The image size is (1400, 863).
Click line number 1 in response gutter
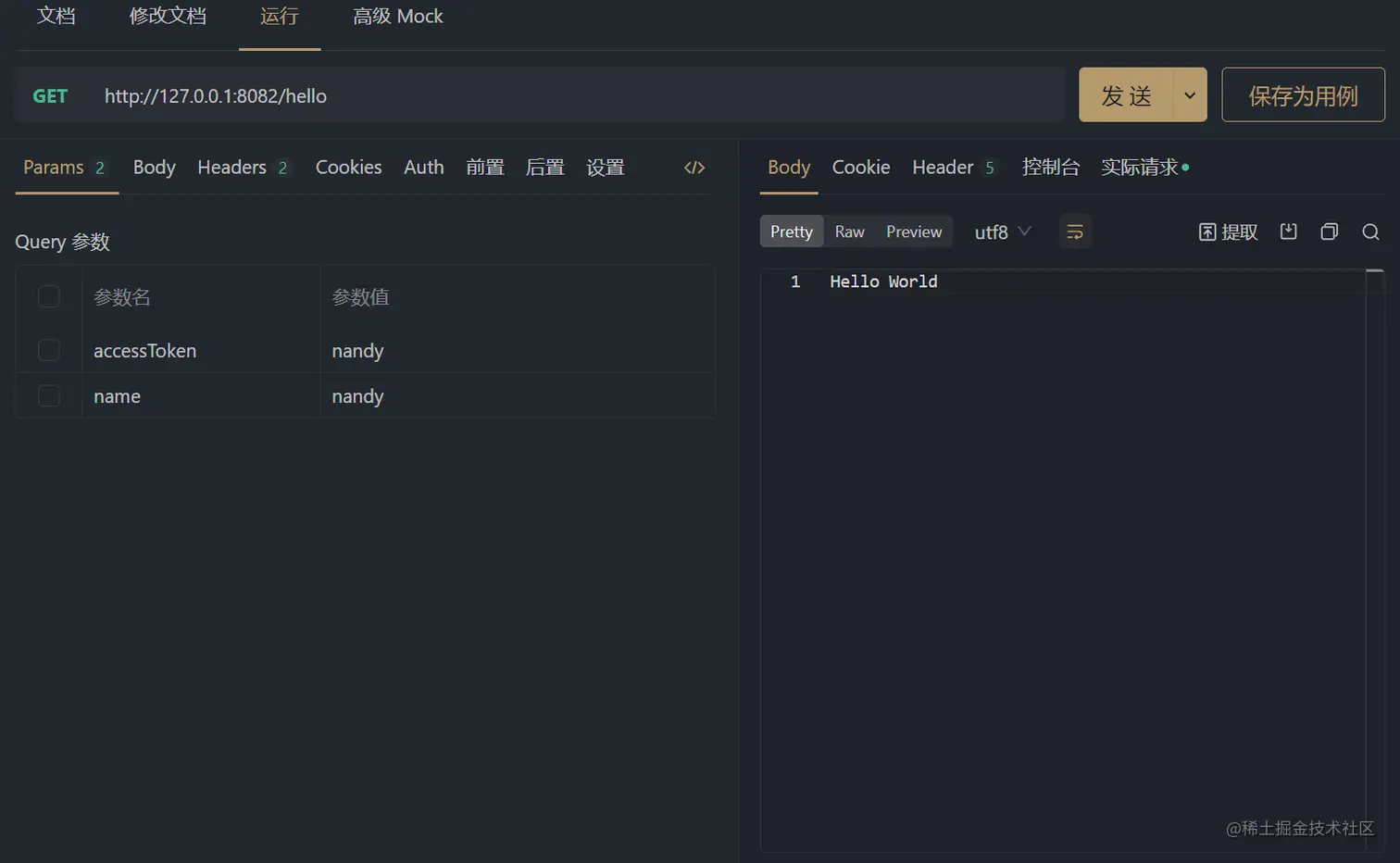click(795, 281)
